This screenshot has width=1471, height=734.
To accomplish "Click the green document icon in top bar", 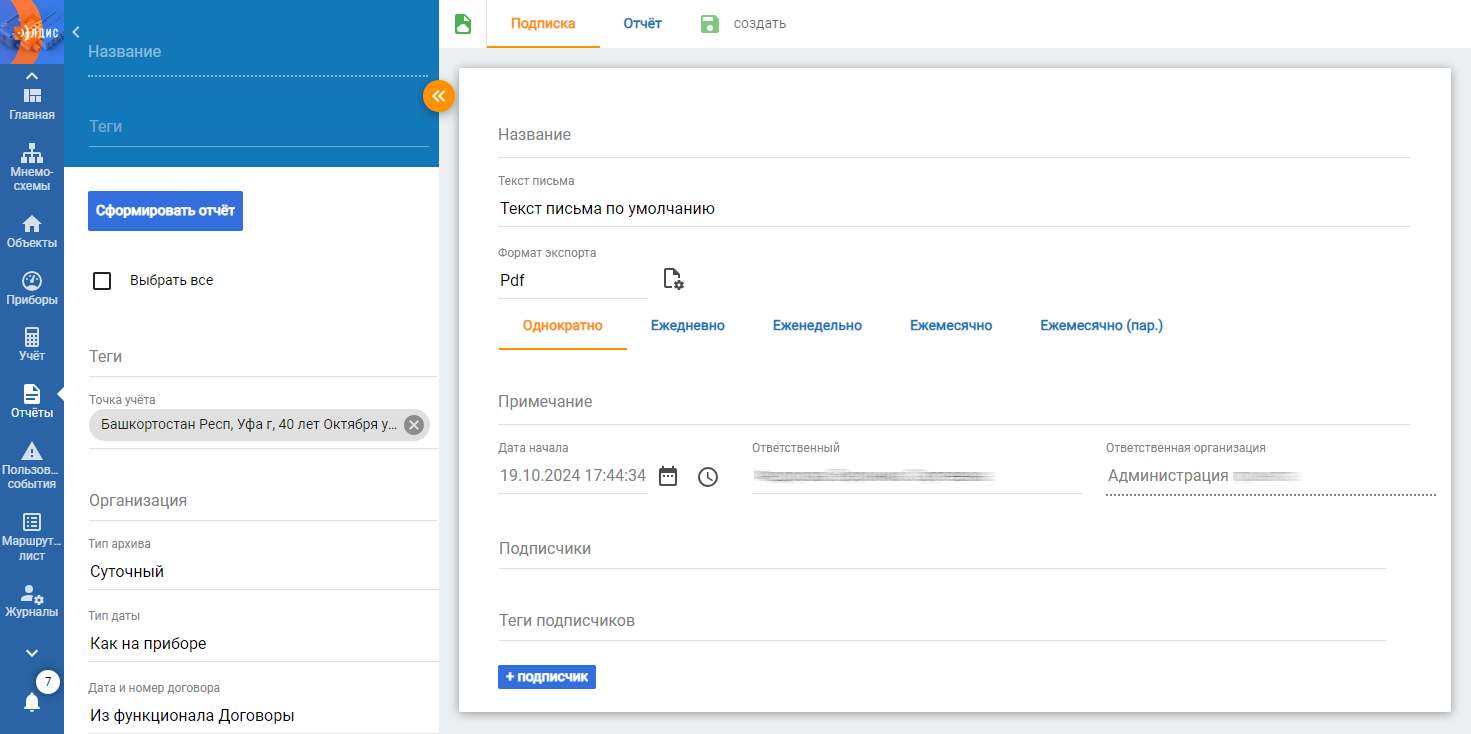I will tap(463, 24).
